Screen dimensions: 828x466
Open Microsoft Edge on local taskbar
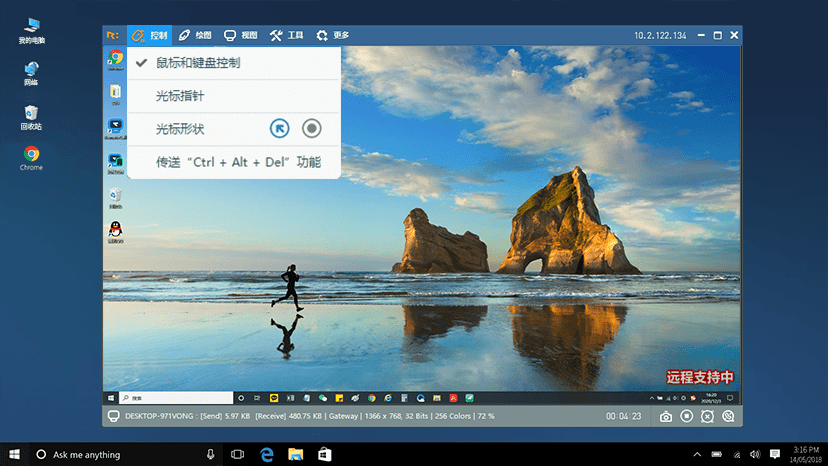(x=267, y=454)
